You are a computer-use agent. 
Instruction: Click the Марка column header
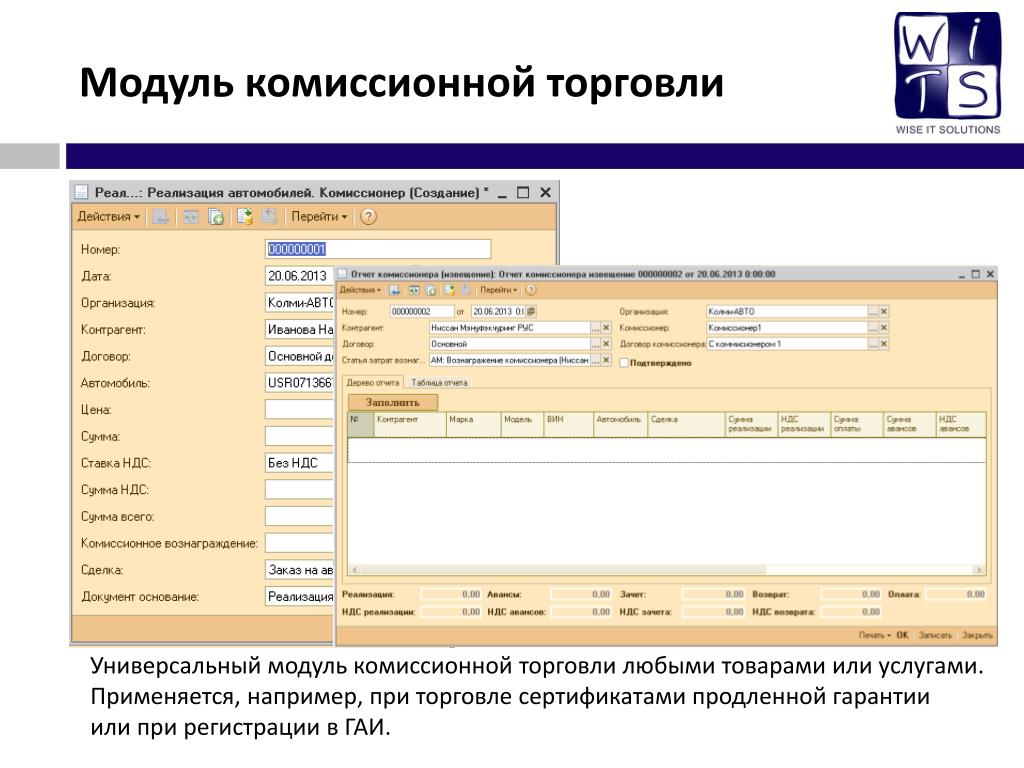point(473,424)
